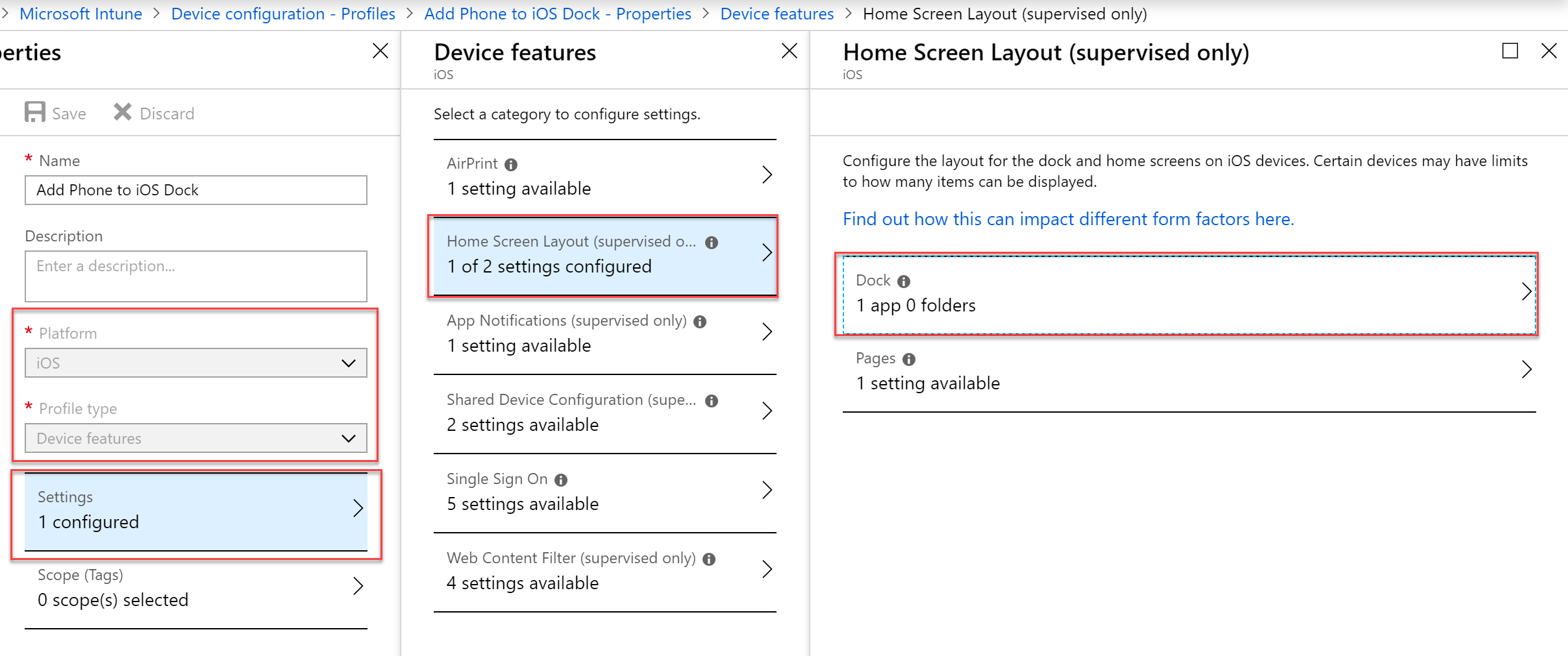Click the Home Screen Layout info icon
Screen dimensions: 1568x656
coord(712,243)
